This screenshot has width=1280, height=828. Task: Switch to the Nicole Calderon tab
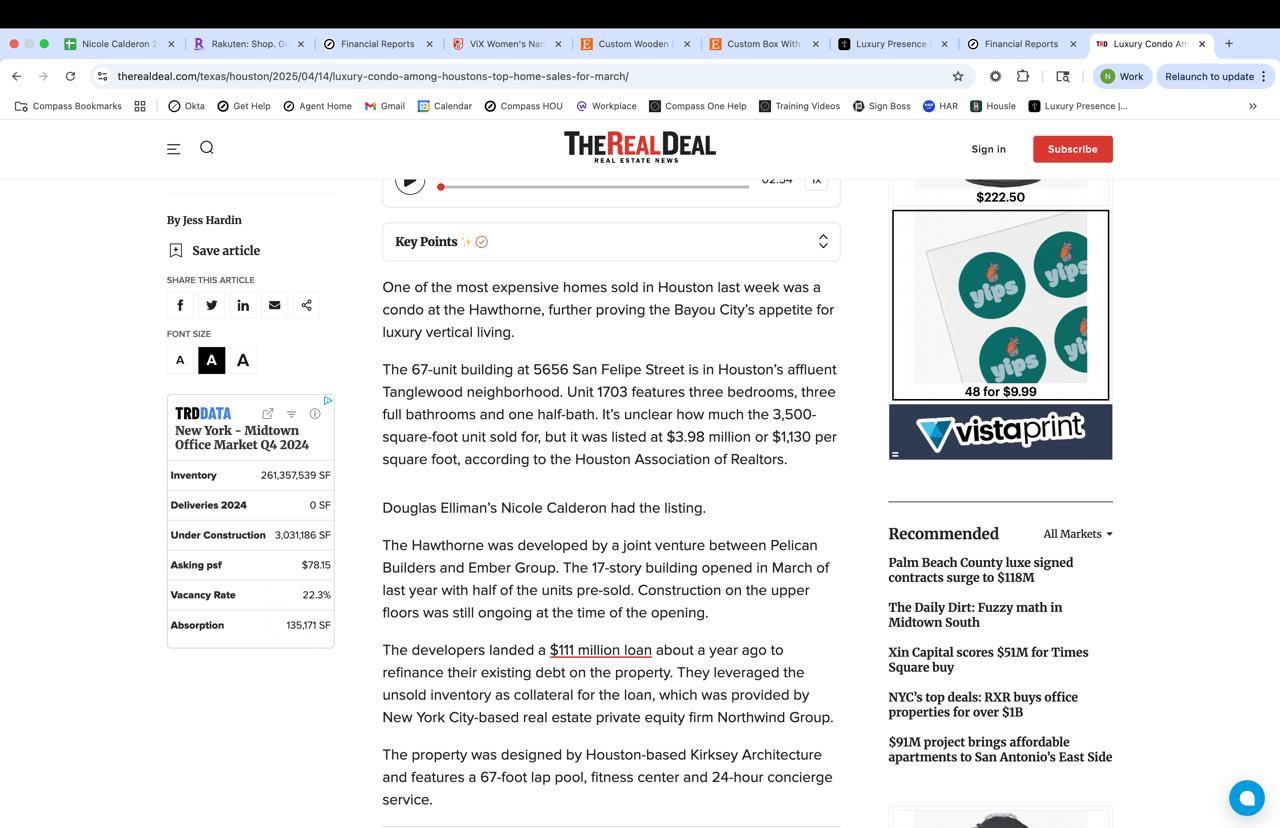119,44
